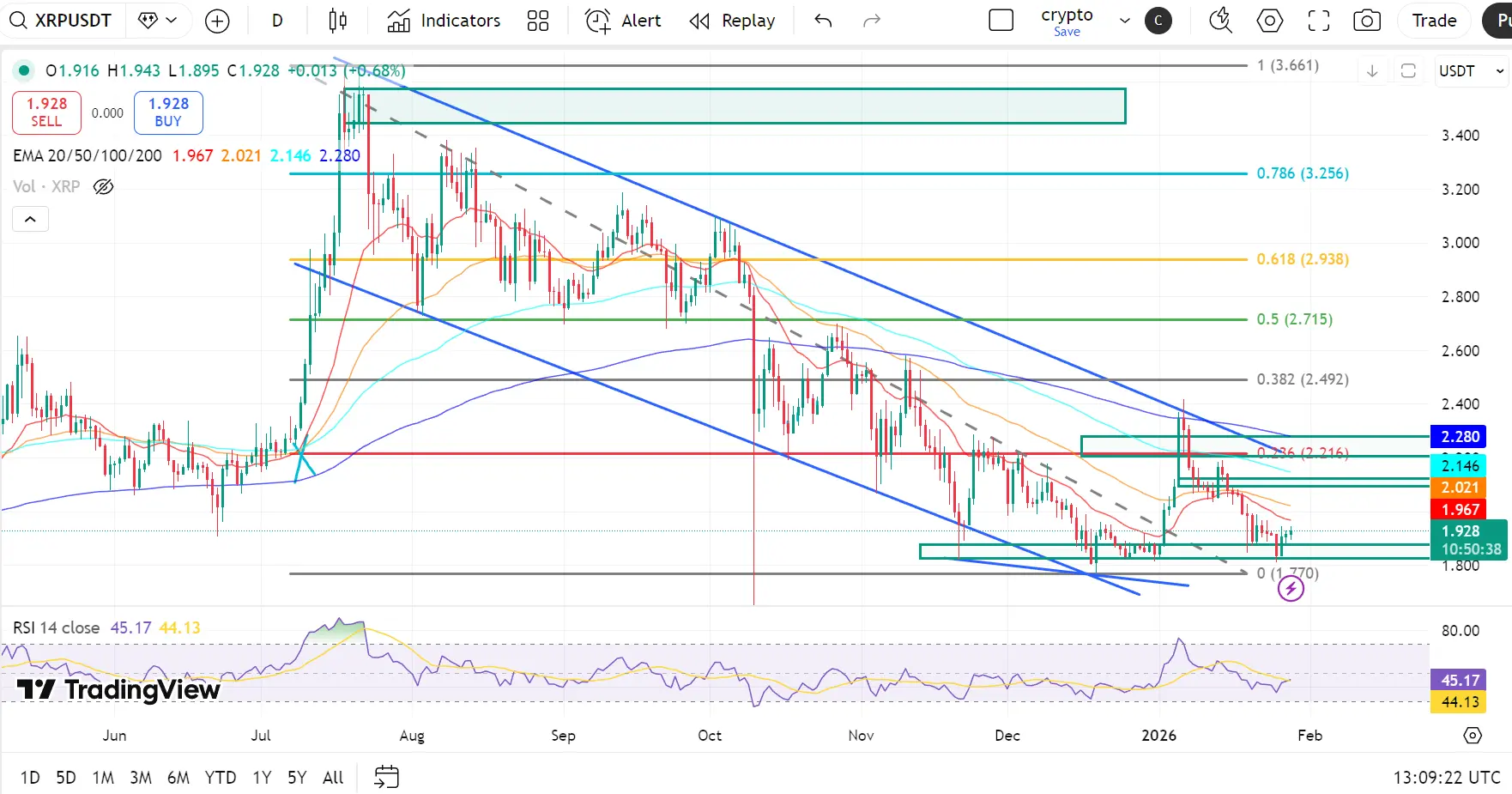Select the 1M date range

[103, 778]
